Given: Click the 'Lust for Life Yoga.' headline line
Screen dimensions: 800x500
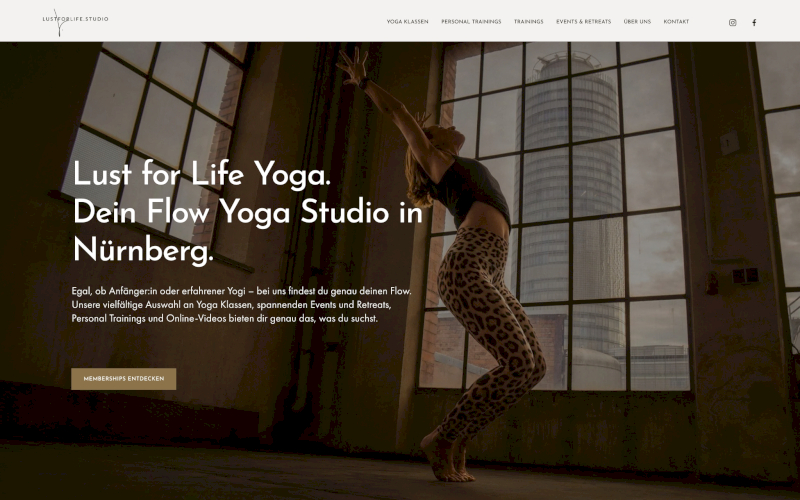Looking at the screenshot, I should coord(202,173).
